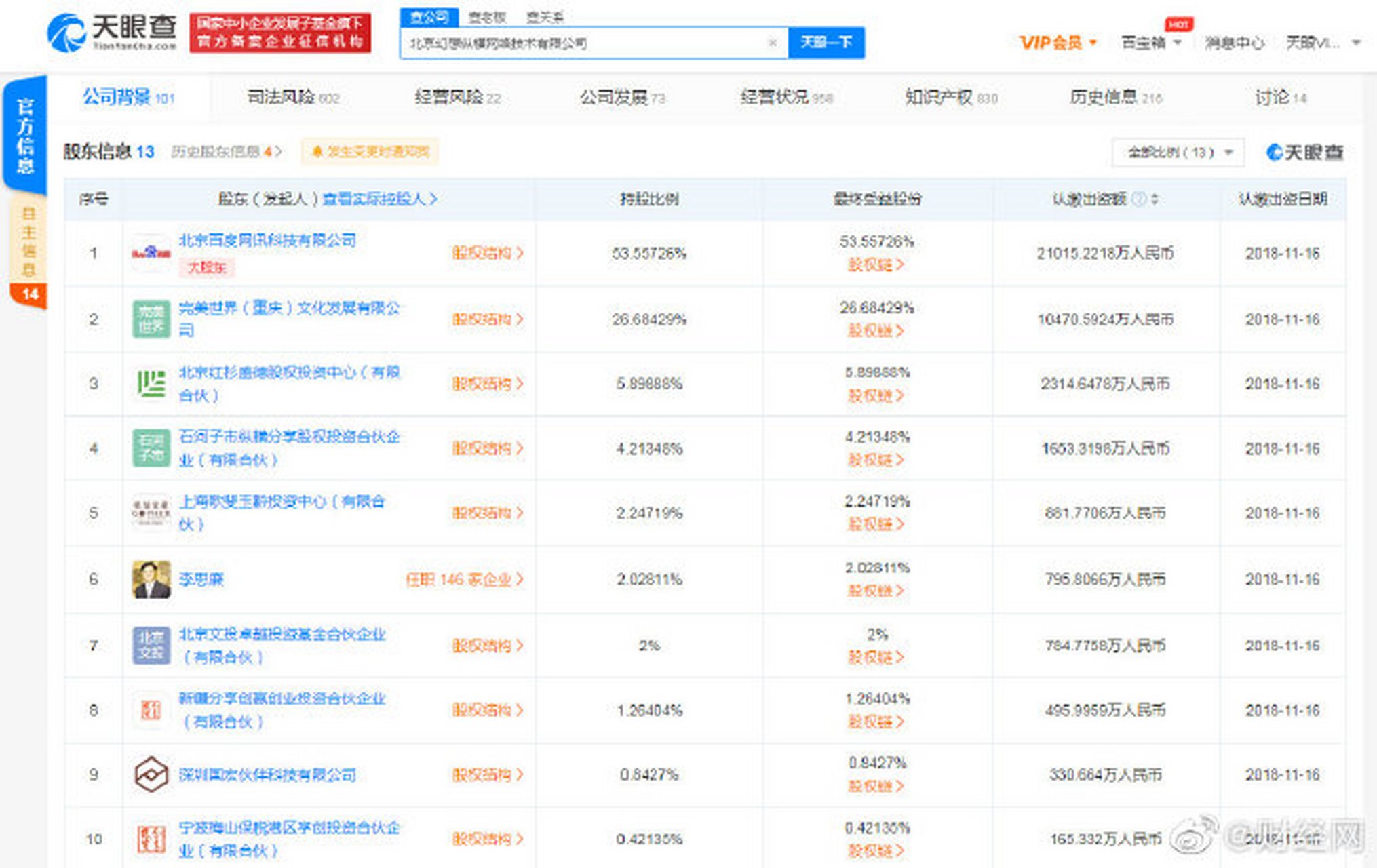The image size is (1377, 868).
Task: Open 股权链 for the 4.21348% row
Action: click(876, 460)
